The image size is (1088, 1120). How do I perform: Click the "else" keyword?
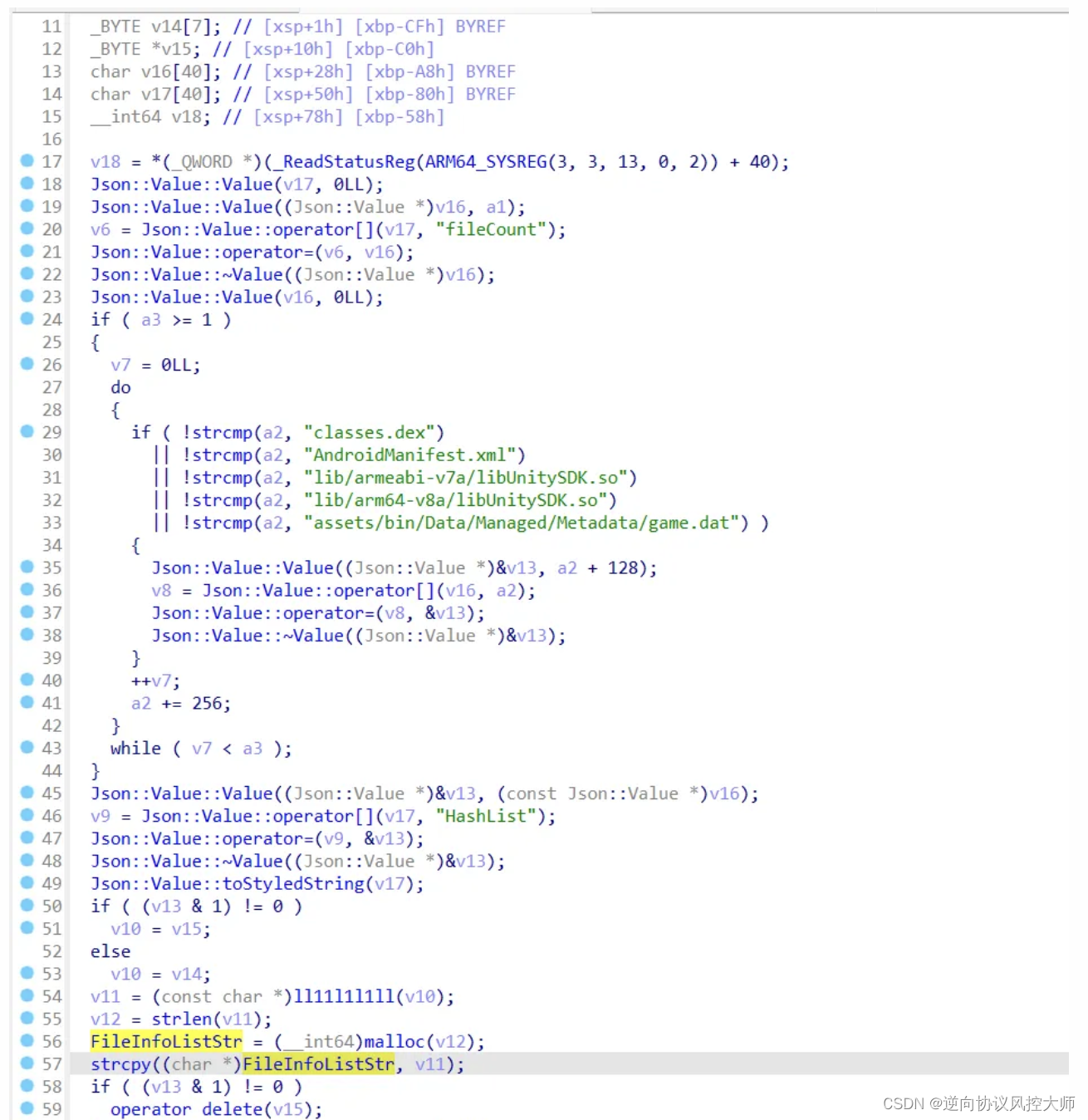(110, 951)
